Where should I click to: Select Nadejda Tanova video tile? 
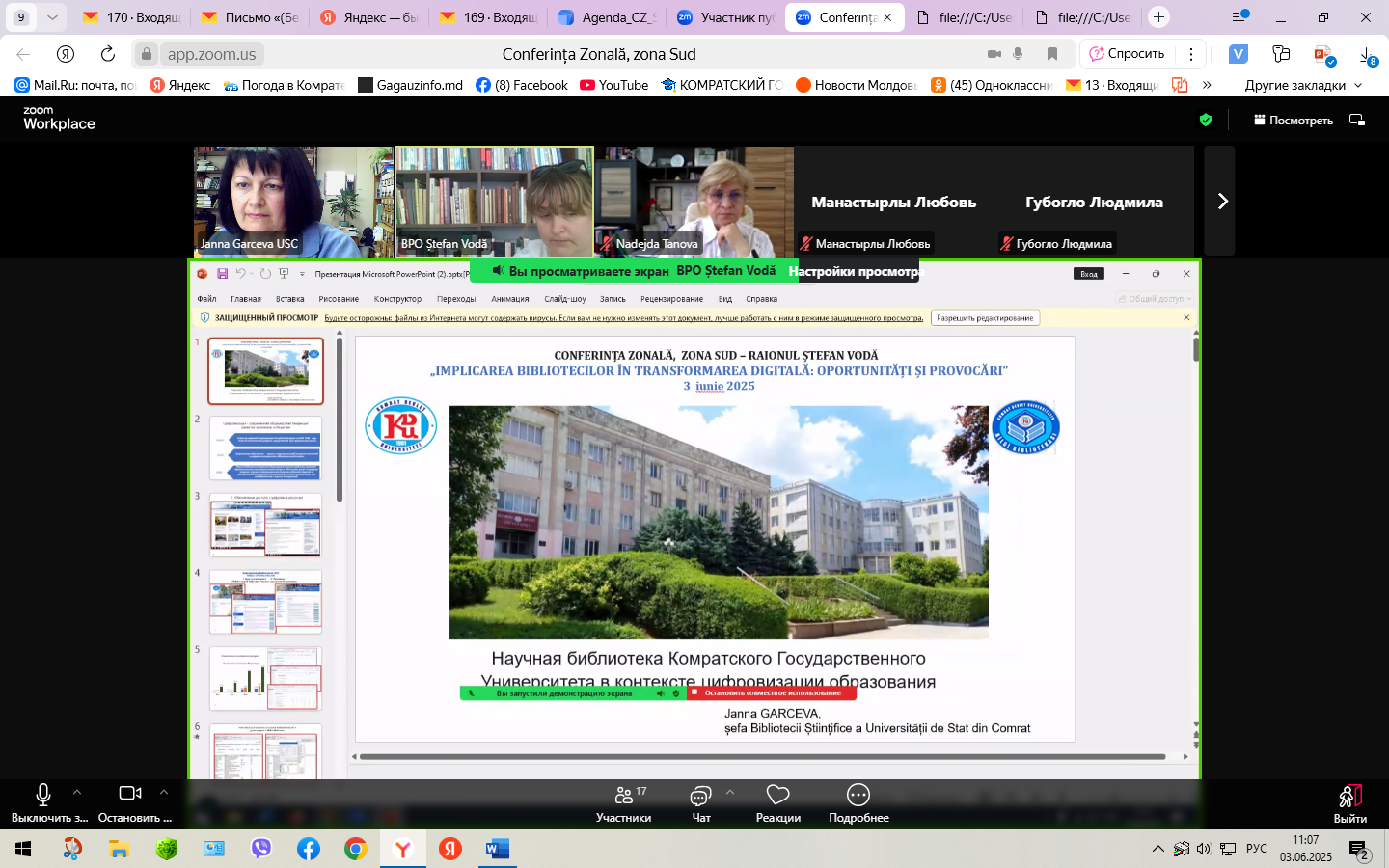click(x=694, y=202)
